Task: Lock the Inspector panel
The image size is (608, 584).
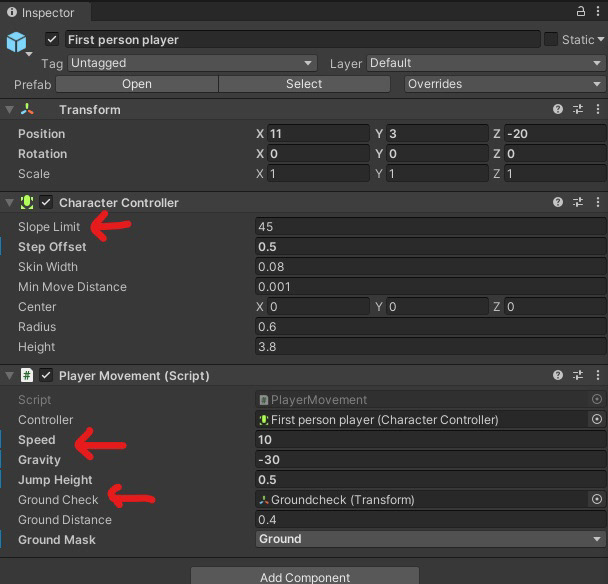Action: (x=580, y=11)
